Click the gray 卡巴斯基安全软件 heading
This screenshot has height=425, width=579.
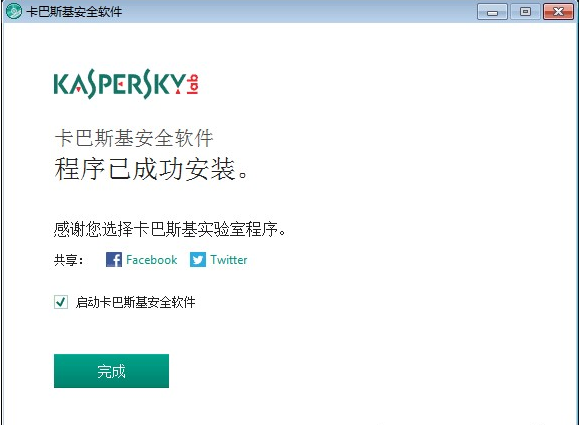[x=134, y=138]
